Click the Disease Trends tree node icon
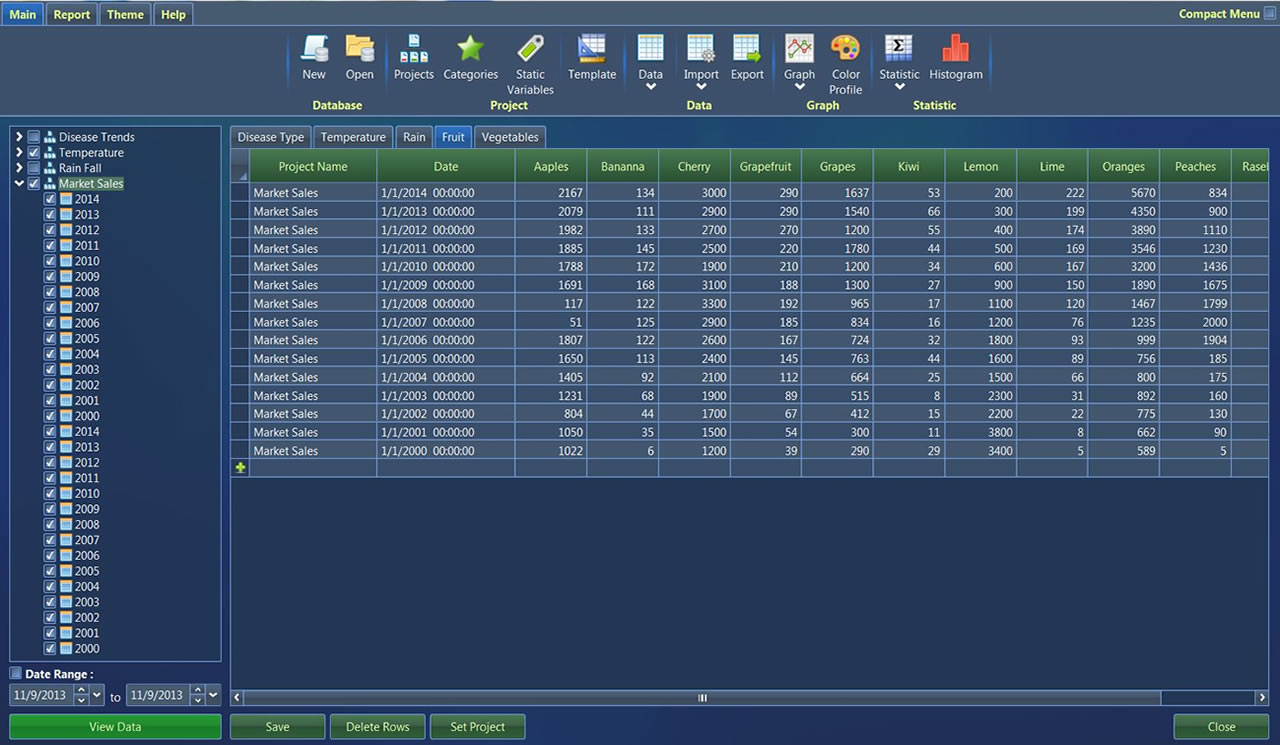Viewport: 1280px width, 745px height. tap(50, 137)
